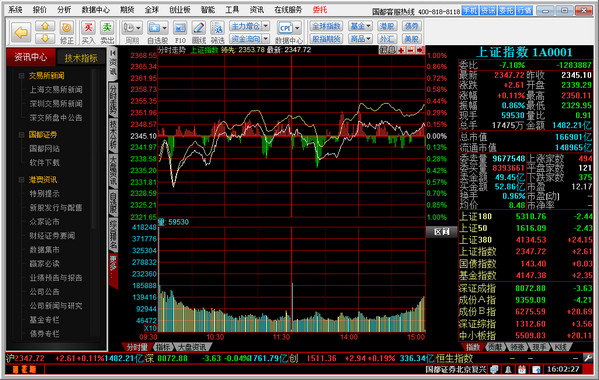Click the 买入 buy icon
The image size is (599, 380).
point(88,28)
